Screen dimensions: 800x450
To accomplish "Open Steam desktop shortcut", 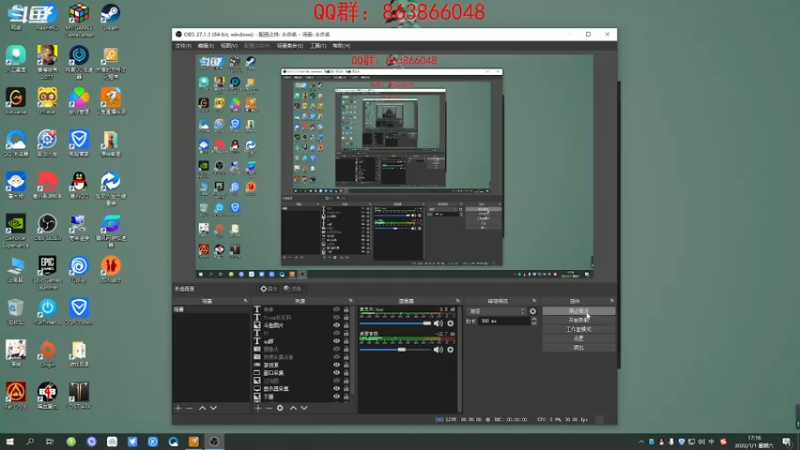I will (110, 17).
